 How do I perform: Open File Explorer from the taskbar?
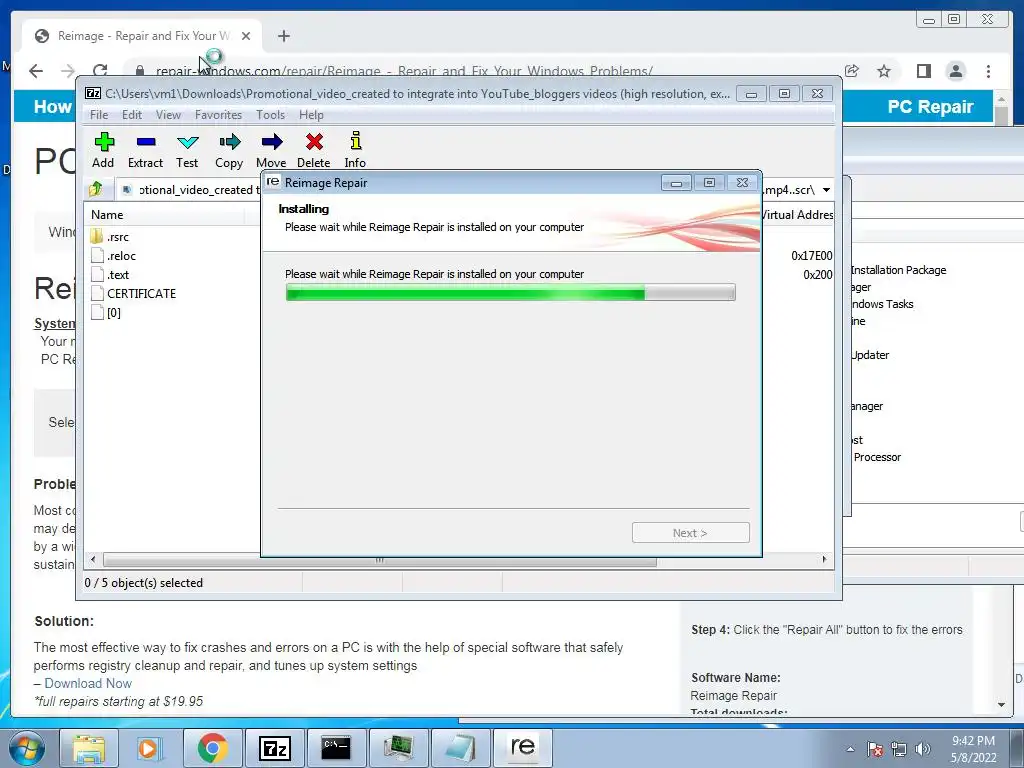click(89, 748)
